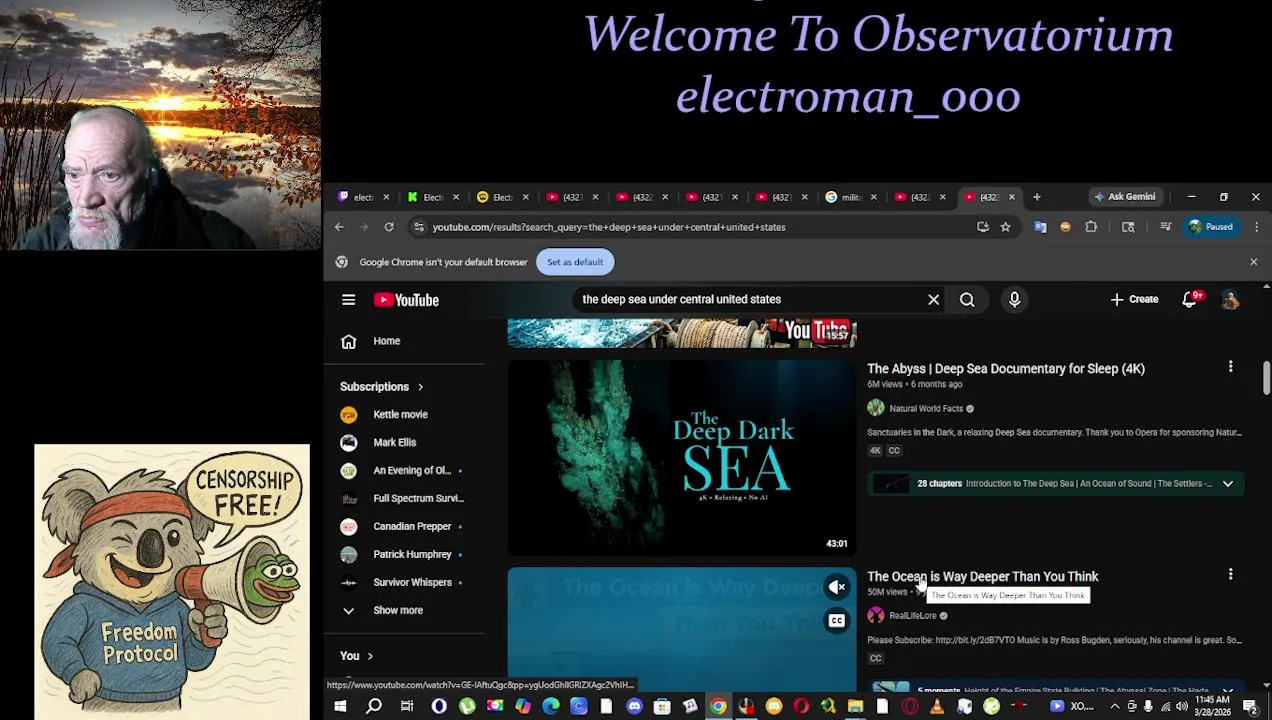
Task: Click the Create button
Action: (x=1134, y=300)
